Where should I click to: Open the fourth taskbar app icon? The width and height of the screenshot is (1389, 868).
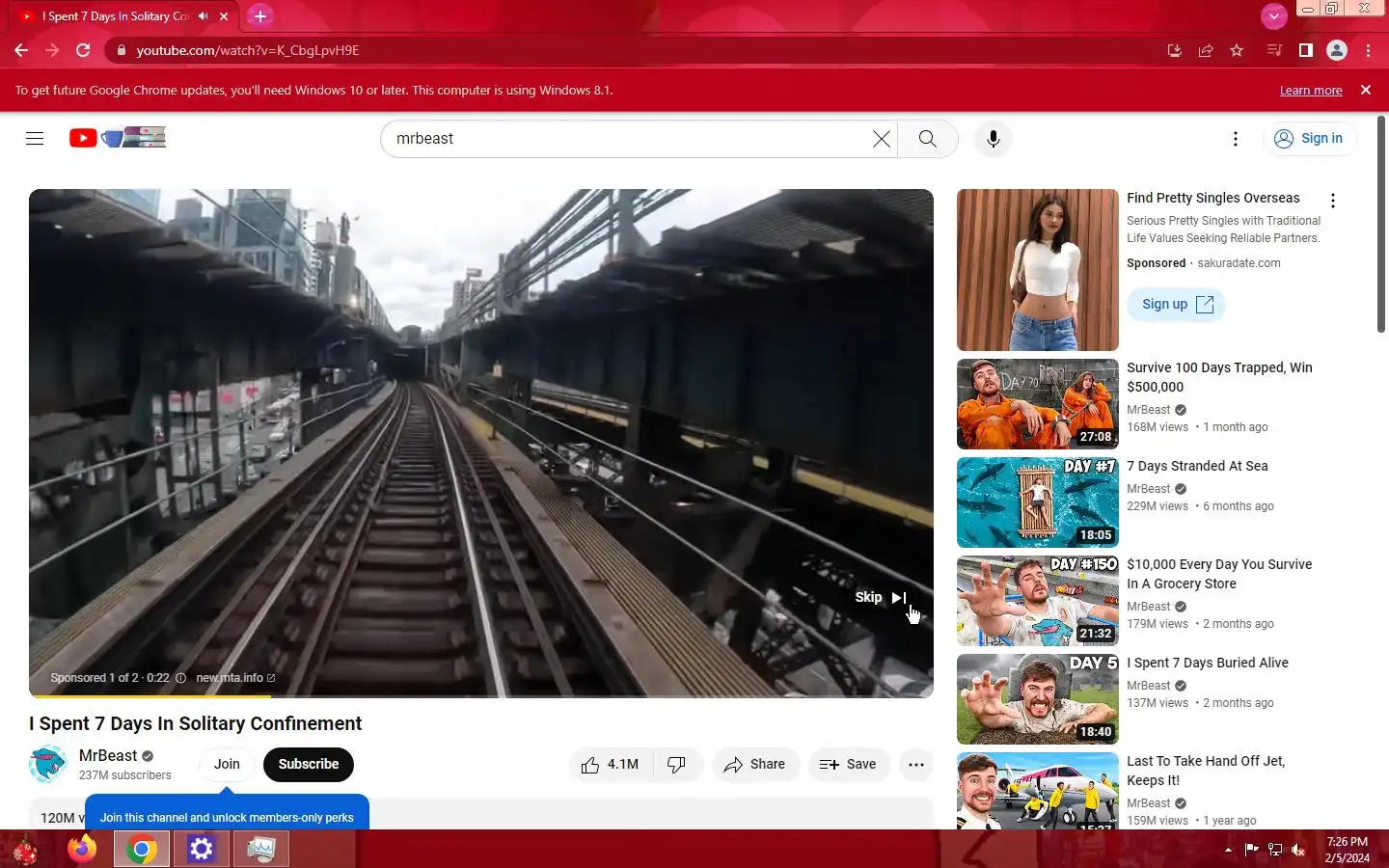point(260,849)
